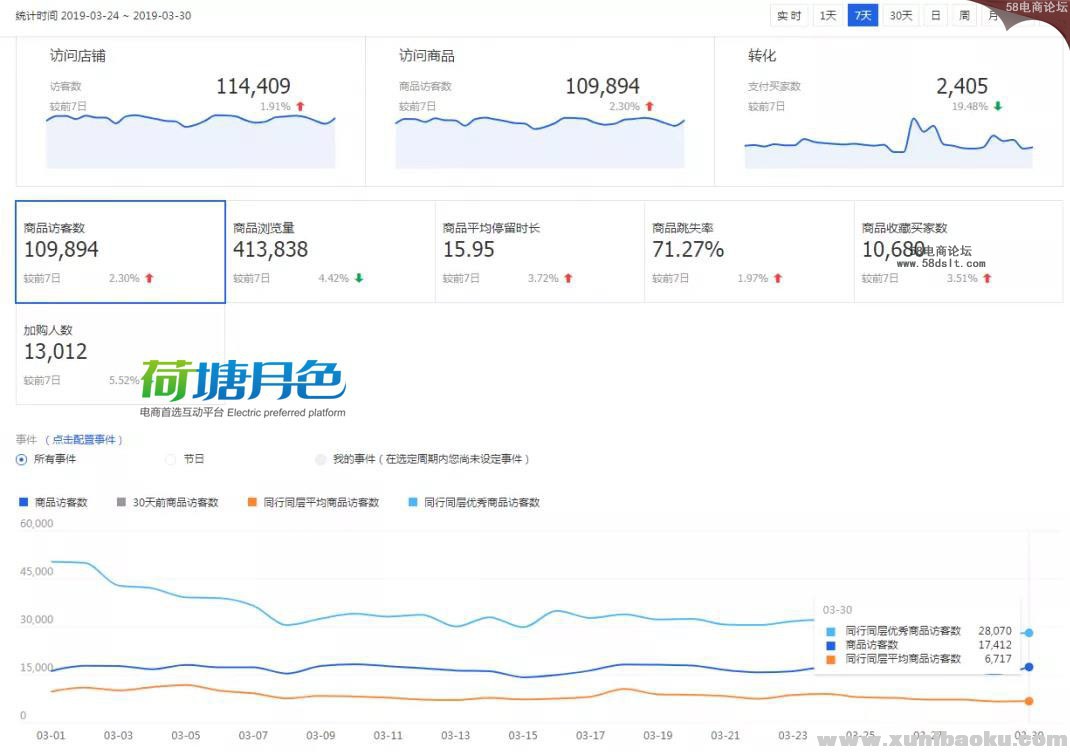Select the 所有事件 radio button
The image size is (1070, 752).
tap(21, 459)
